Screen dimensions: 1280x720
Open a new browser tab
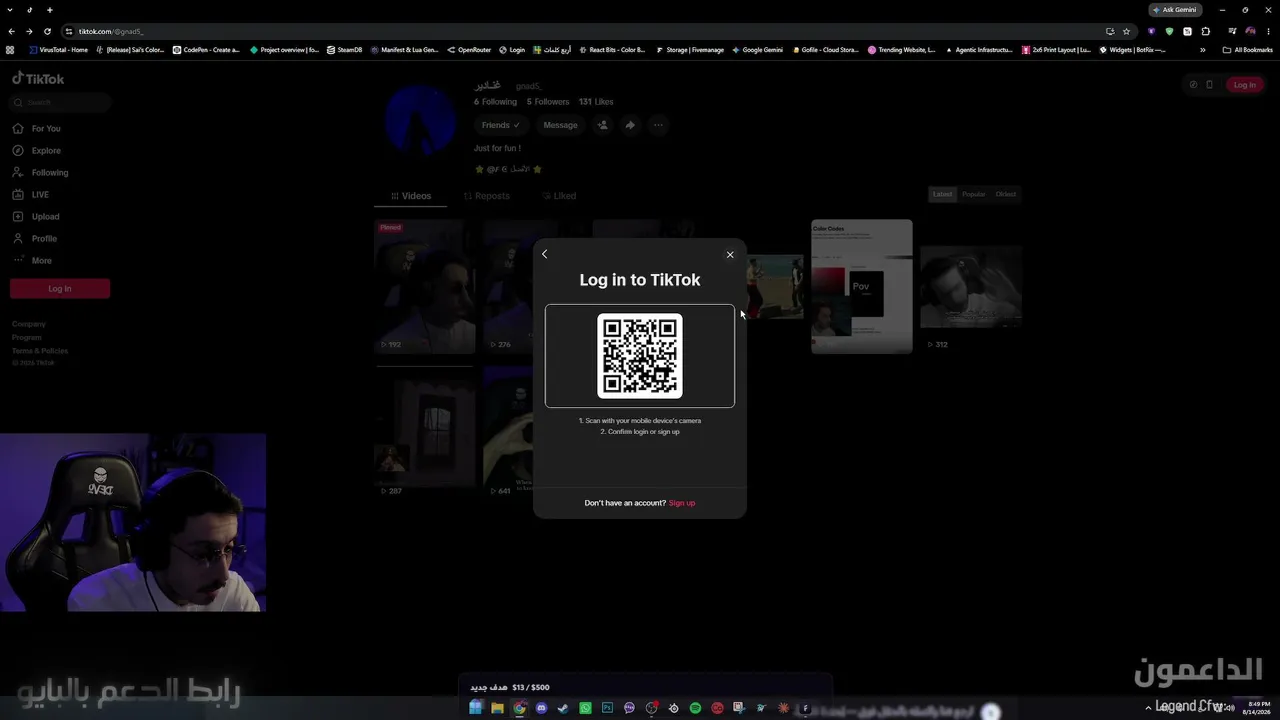pos(49,10)
